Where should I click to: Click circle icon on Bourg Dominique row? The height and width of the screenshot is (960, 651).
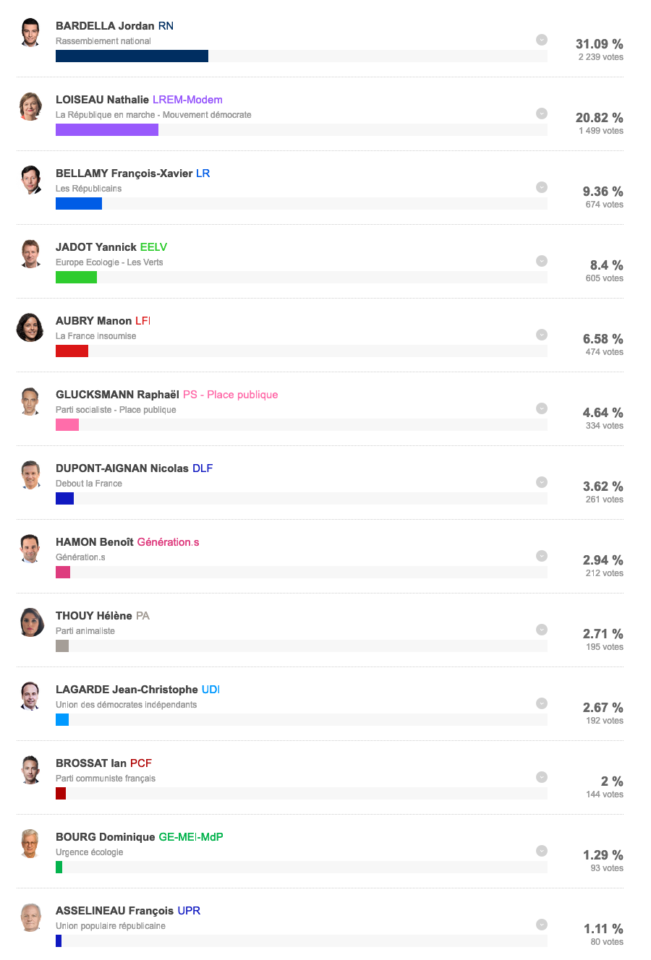(541, 851)
